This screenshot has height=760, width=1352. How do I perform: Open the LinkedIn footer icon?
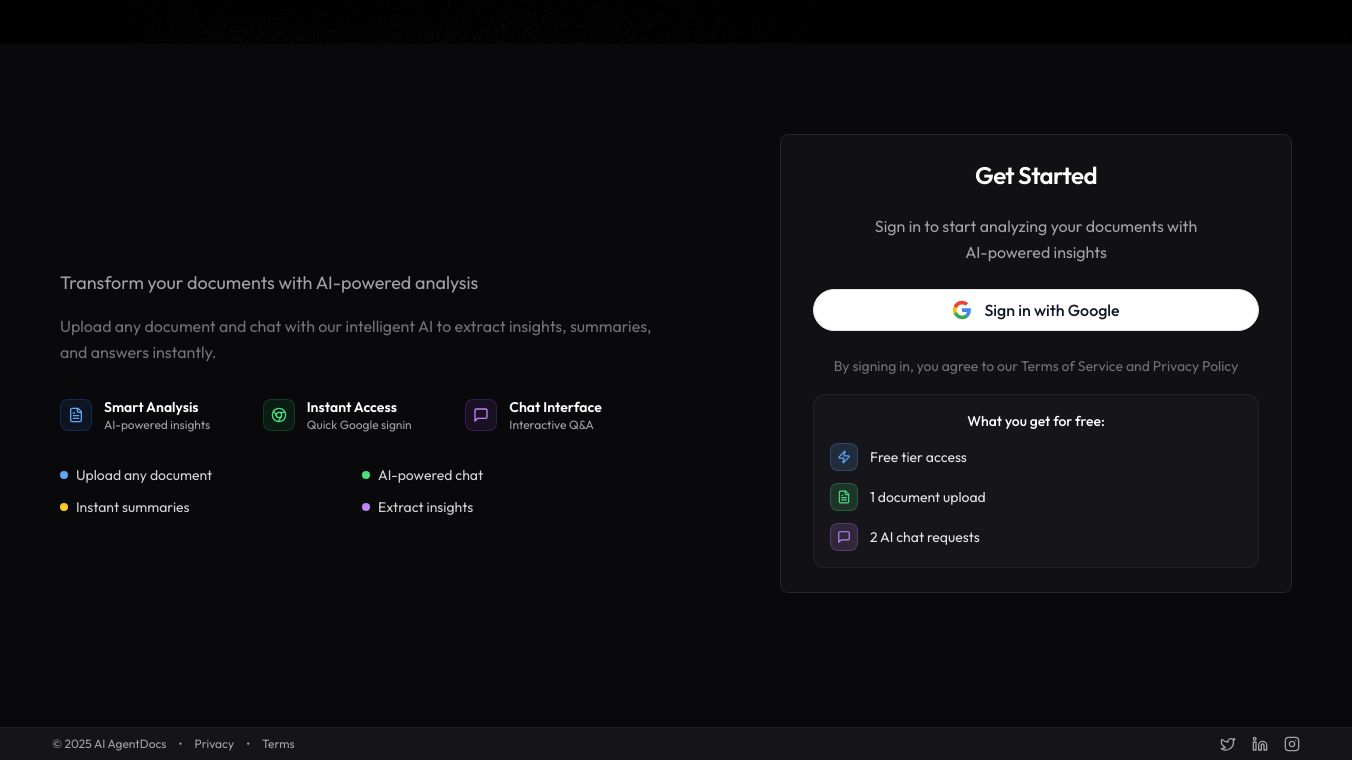click(x=1260, y=744)
